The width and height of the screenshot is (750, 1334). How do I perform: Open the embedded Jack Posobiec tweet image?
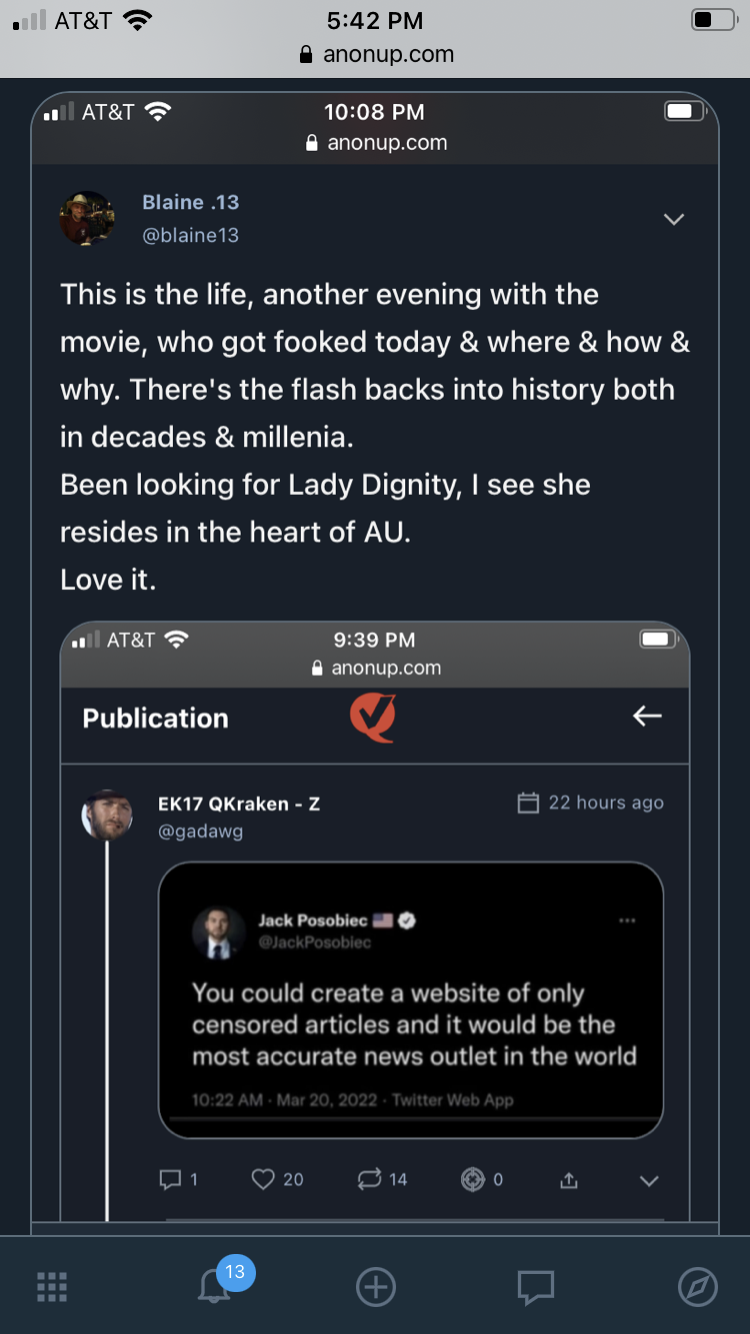tap(410, 1000)
